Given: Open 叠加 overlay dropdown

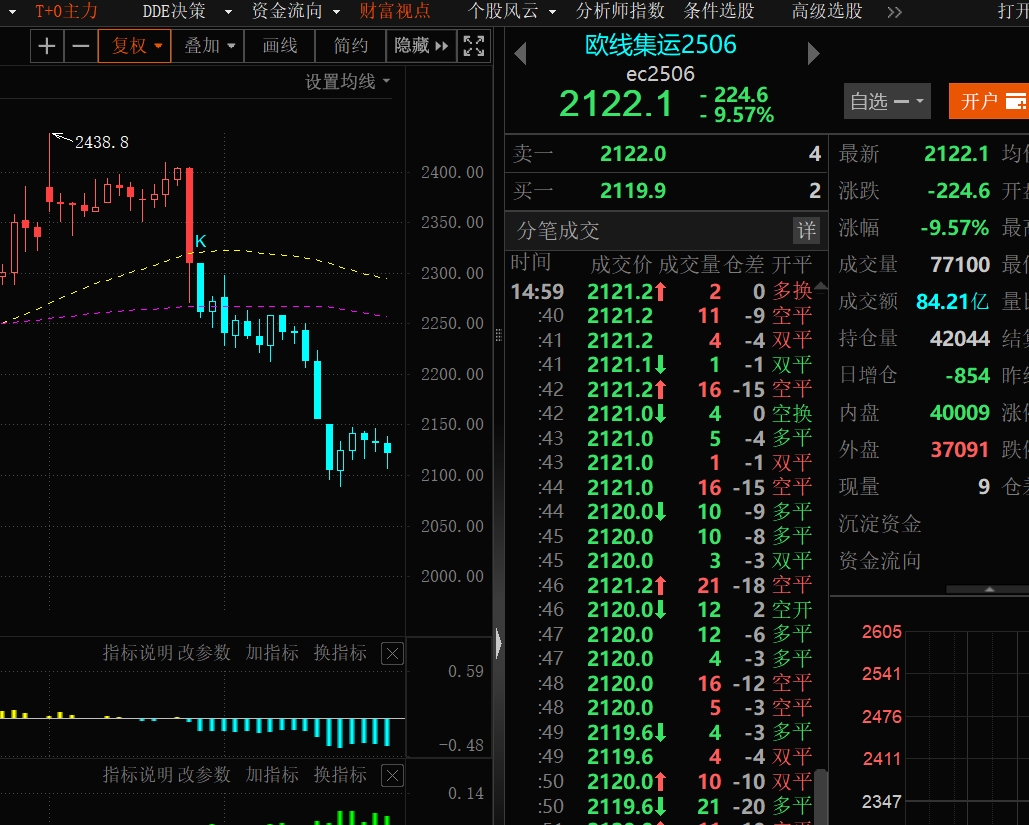Looking at the screenshot, I should point(208,46).
